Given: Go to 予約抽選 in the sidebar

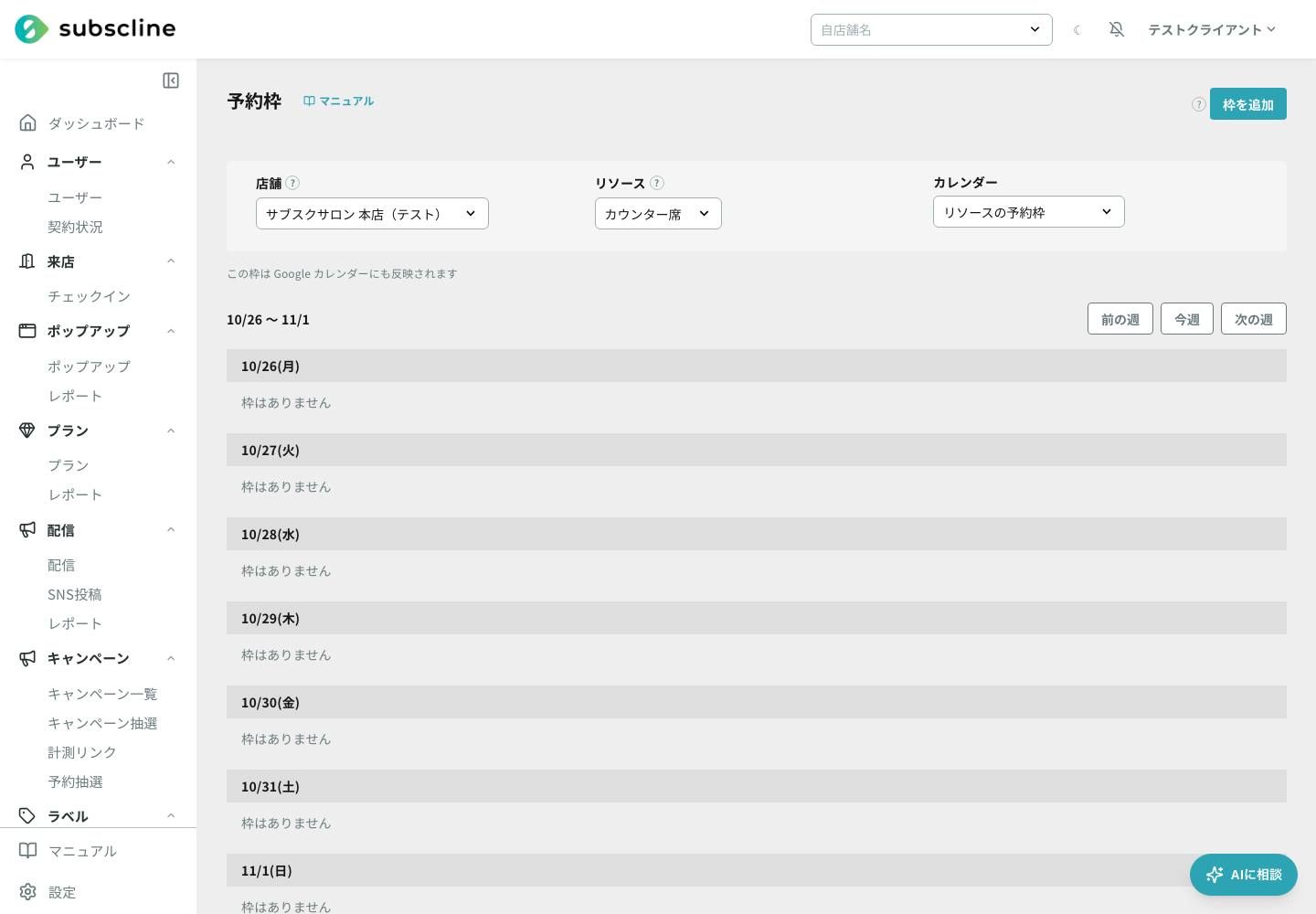Looking at the screenshot, I should click(75, 781).
